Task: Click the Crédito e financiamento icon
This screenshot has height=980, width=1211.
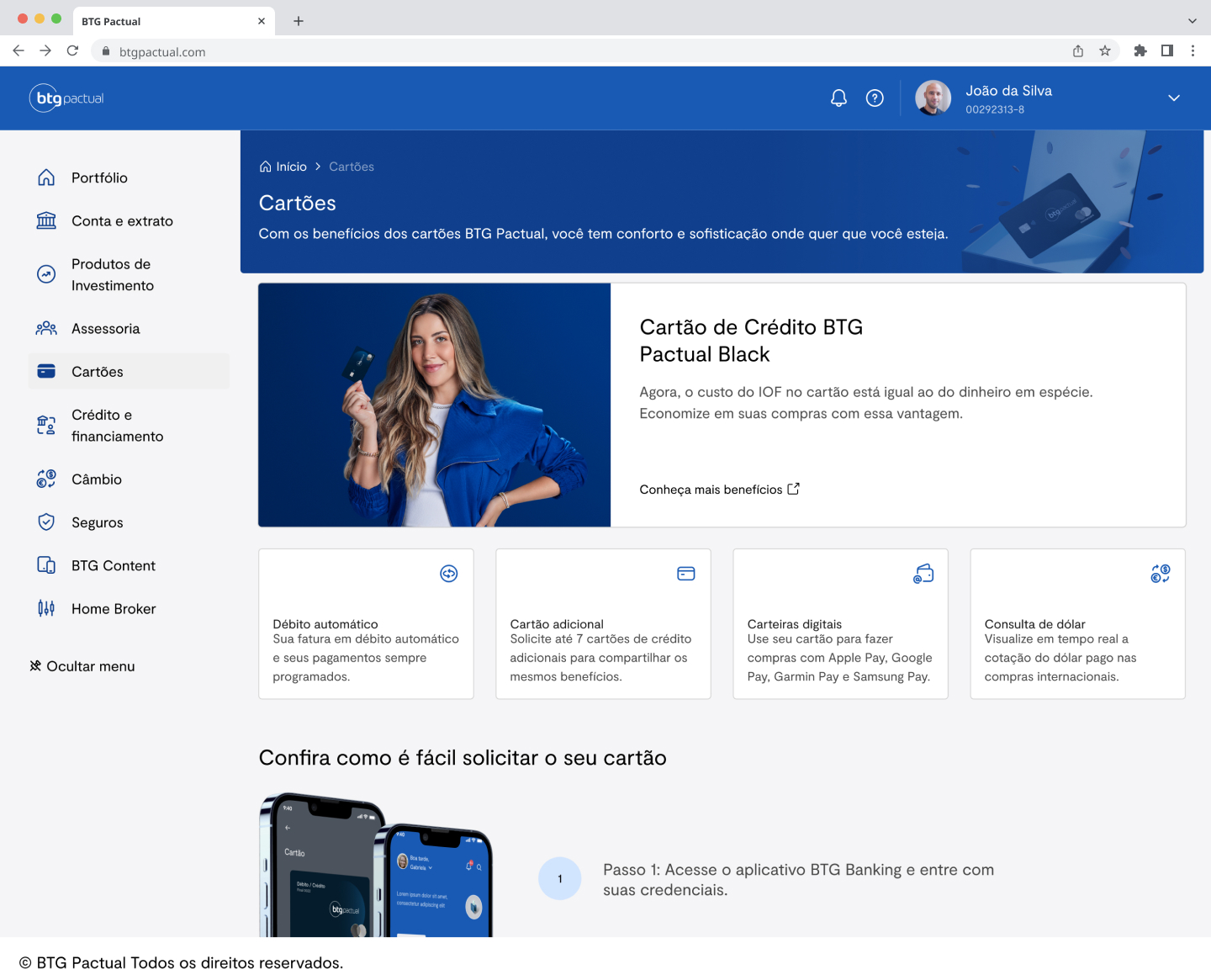Action: (x=46, y=426)
